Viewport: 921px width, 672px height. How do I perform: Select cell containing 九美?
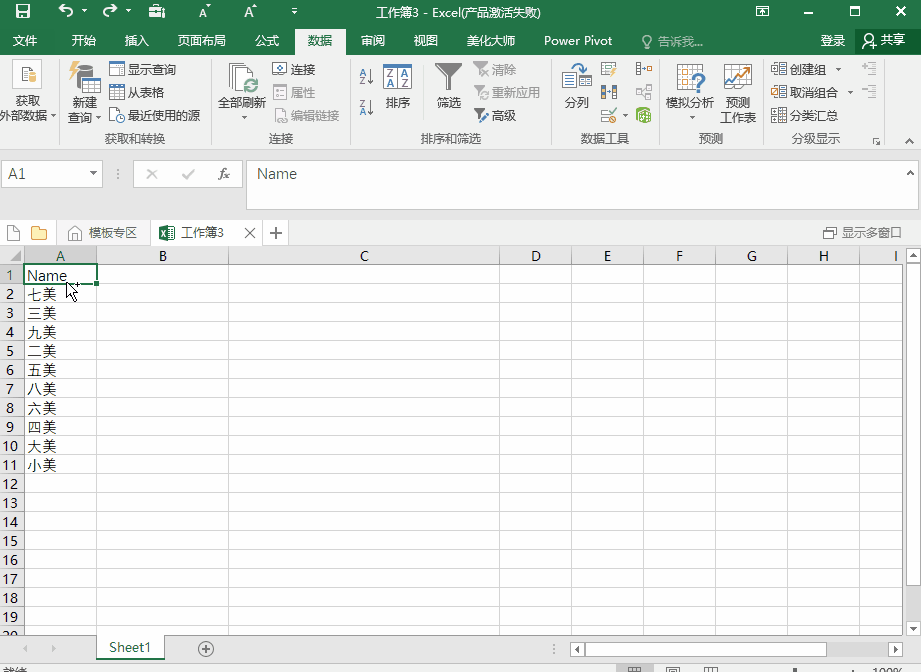[60, 332]
